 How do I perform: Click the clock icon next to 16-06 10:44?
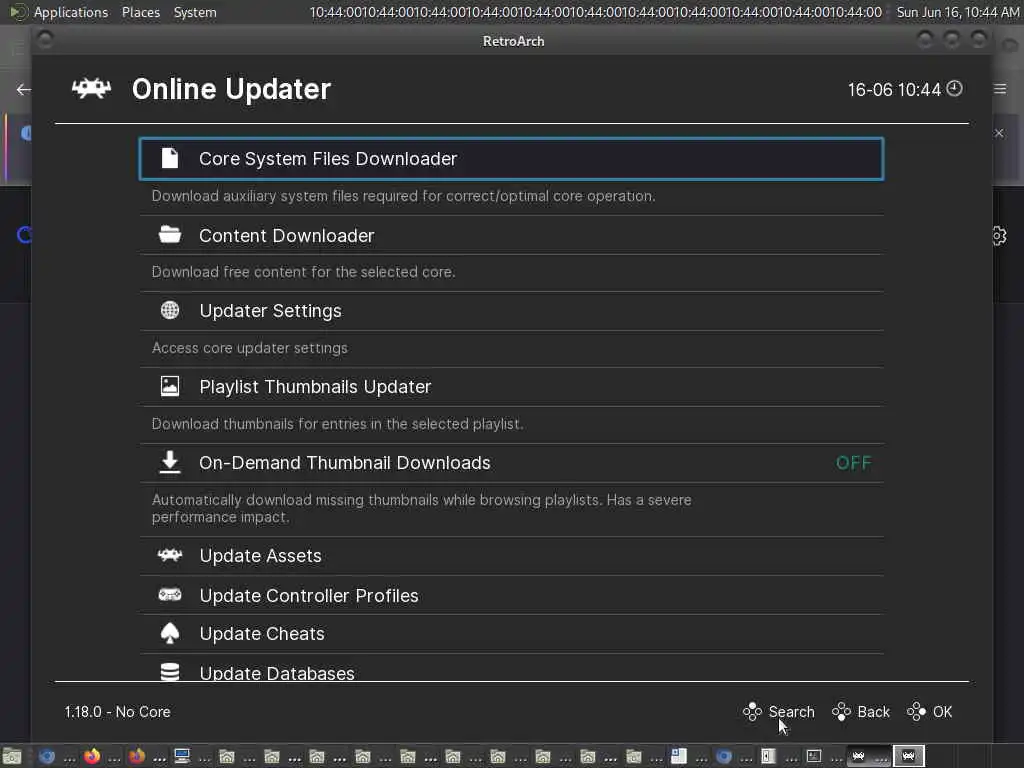pyautogui.click(x=954, y=88)
